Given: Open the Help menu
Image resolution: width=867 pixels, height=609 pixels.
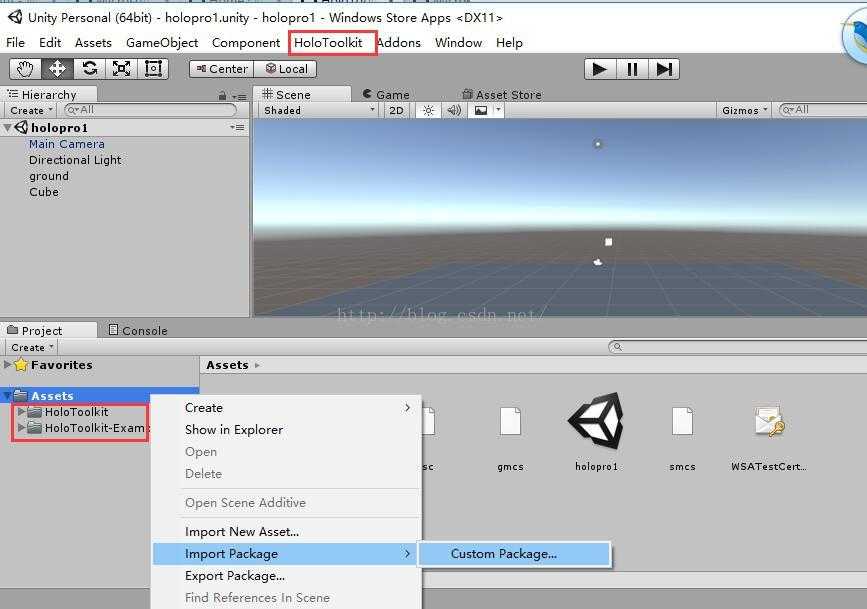Looking at the screenshot, I should click(x=509, y=43).
